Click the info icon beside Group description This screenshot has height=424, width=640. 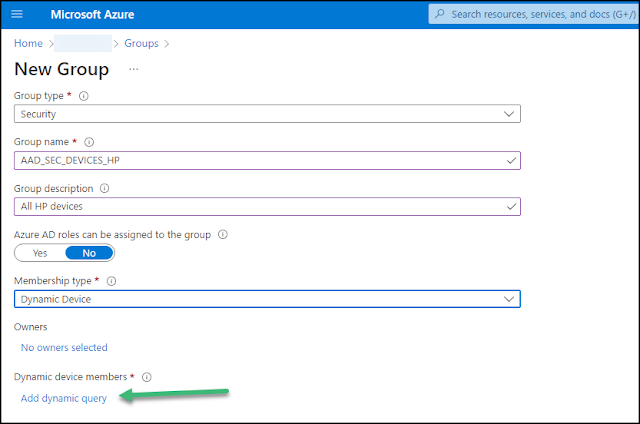(x=104, y=188)
